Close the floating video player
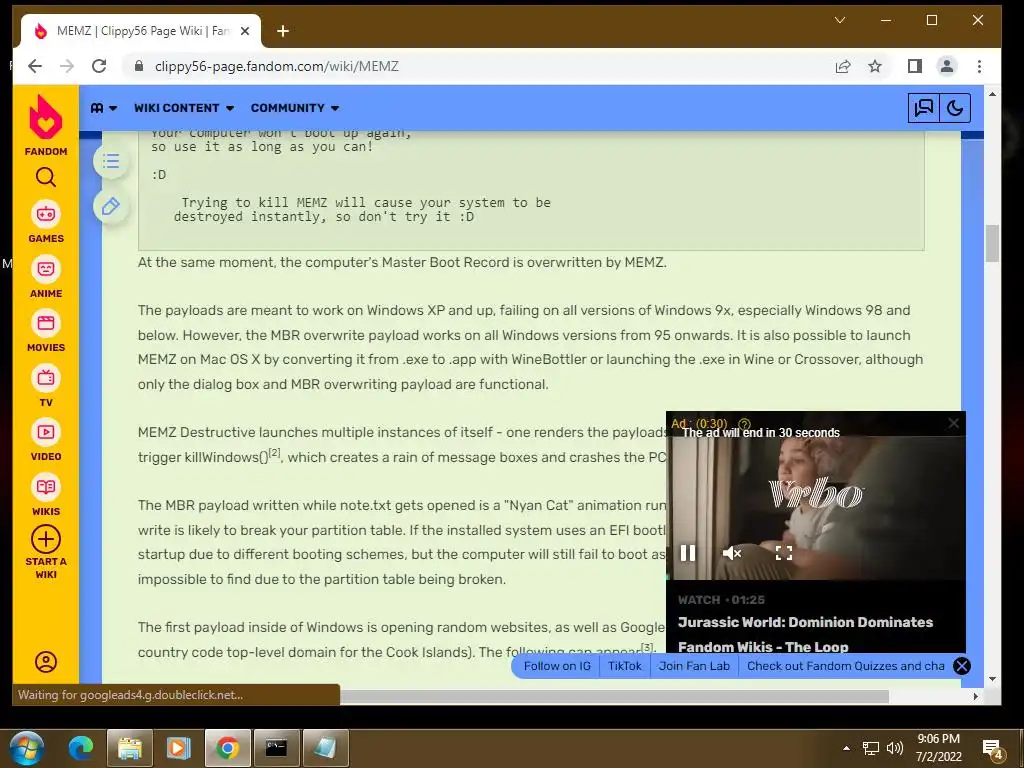Viewport: 1024px width, 768px height. point(953,423)
